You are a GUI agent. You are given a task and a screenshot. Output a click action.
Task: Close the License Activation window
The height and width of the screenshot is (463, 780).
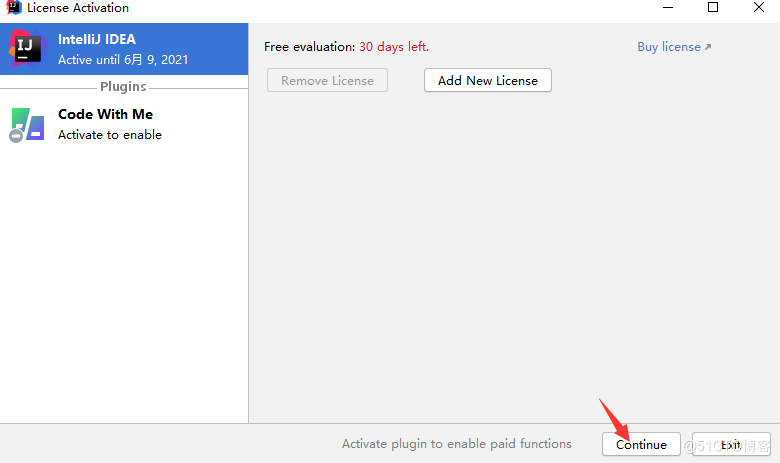point(759,7)
